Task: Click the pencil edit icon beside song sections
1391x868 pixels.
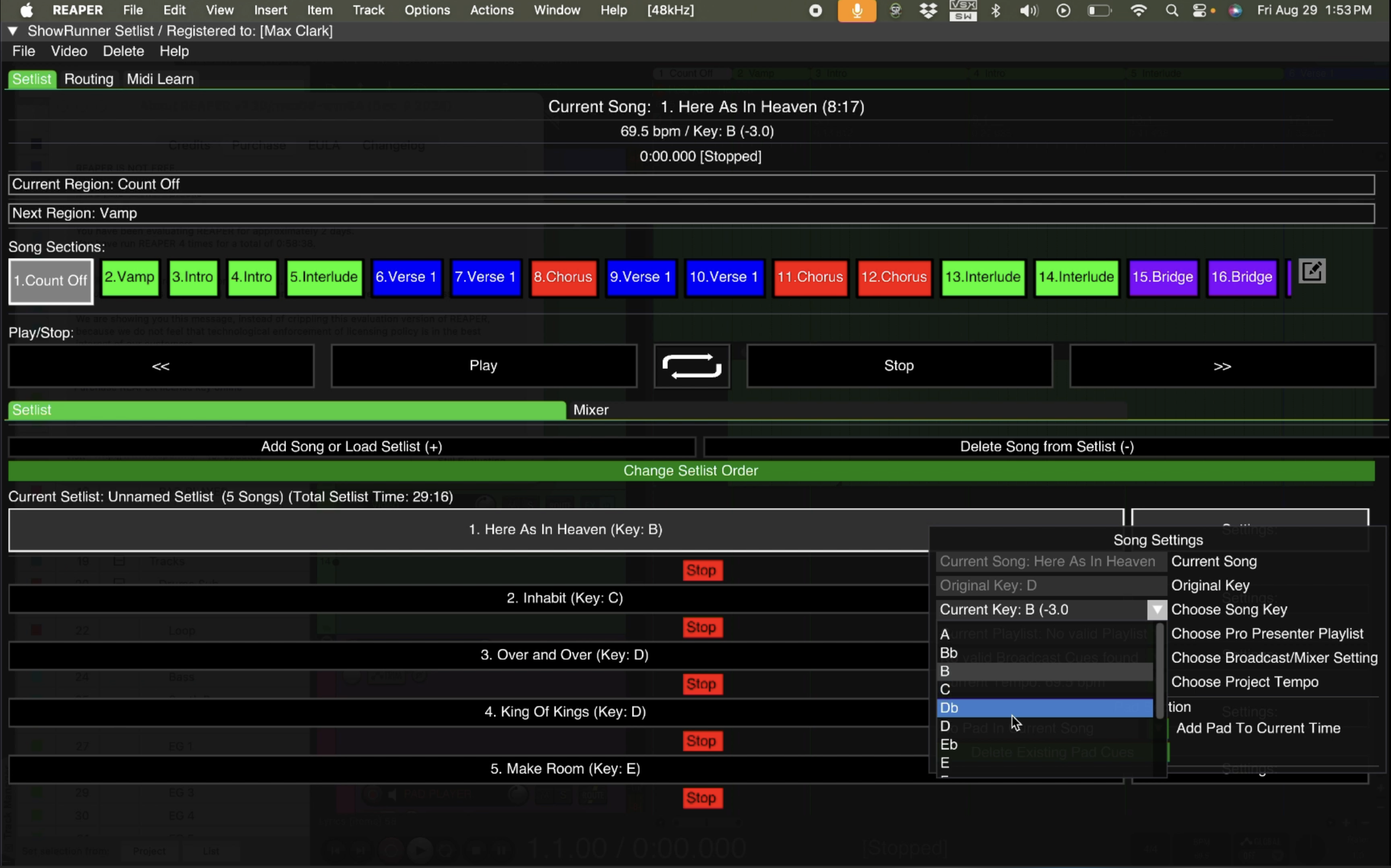Action: click(x=1313, y=271)
